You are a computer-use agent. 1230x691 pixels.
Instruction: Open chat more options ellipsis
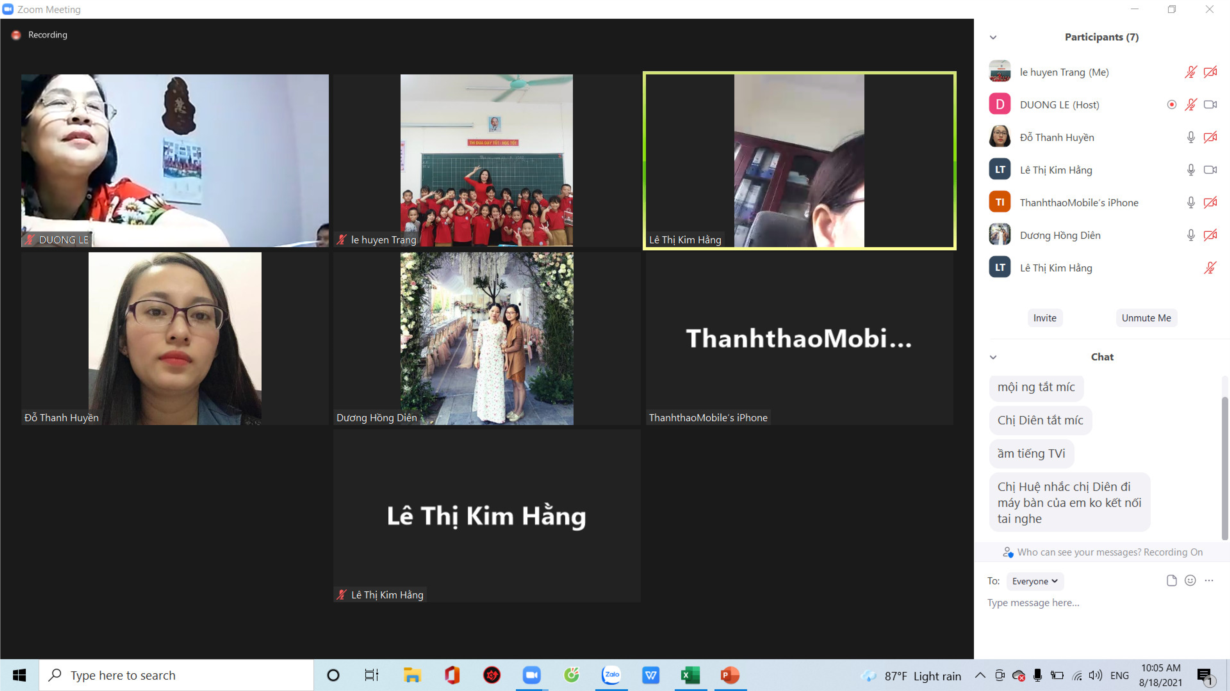click(x=1209, y=581)
